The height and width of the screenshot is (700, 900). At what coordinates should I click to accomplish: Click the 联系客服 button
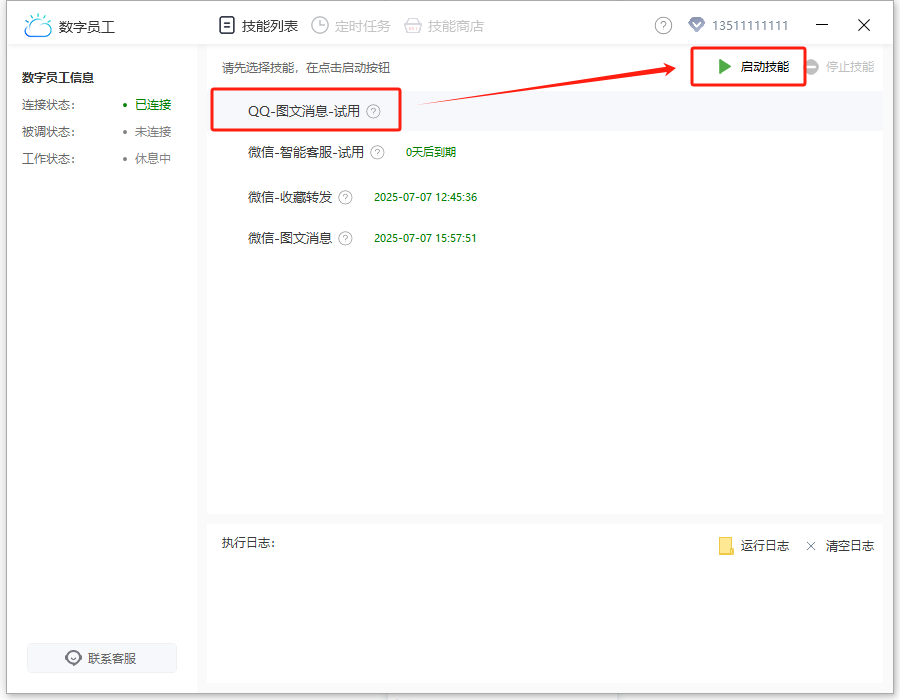(x=102, y=658)
